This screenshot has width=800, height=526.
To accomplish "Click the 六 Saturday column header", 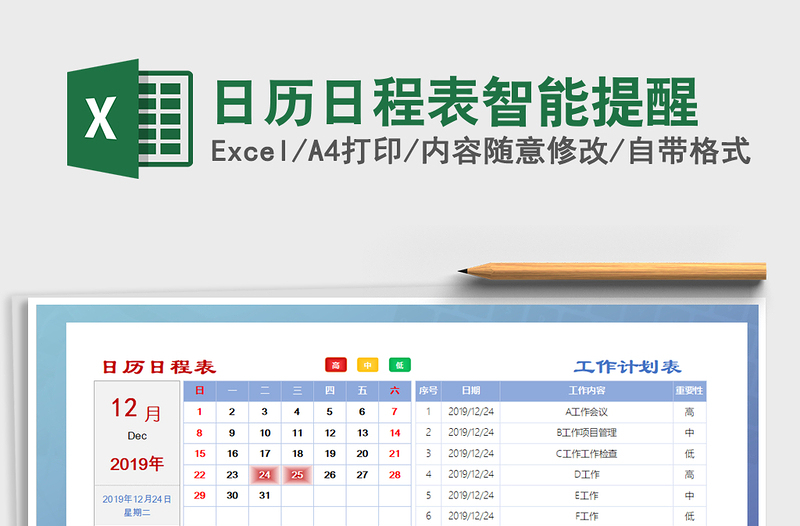I will (x=394, y=391).
